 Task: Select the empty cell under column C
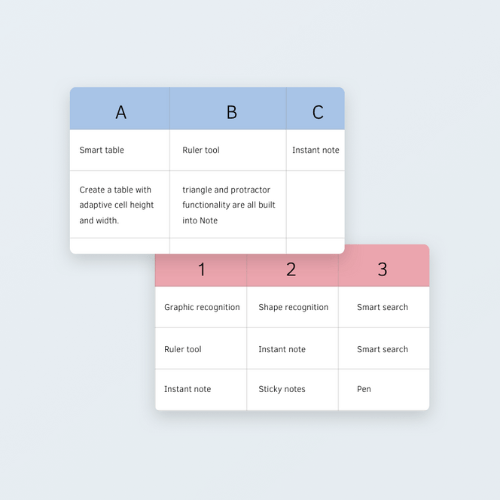(x=316, y=204)
